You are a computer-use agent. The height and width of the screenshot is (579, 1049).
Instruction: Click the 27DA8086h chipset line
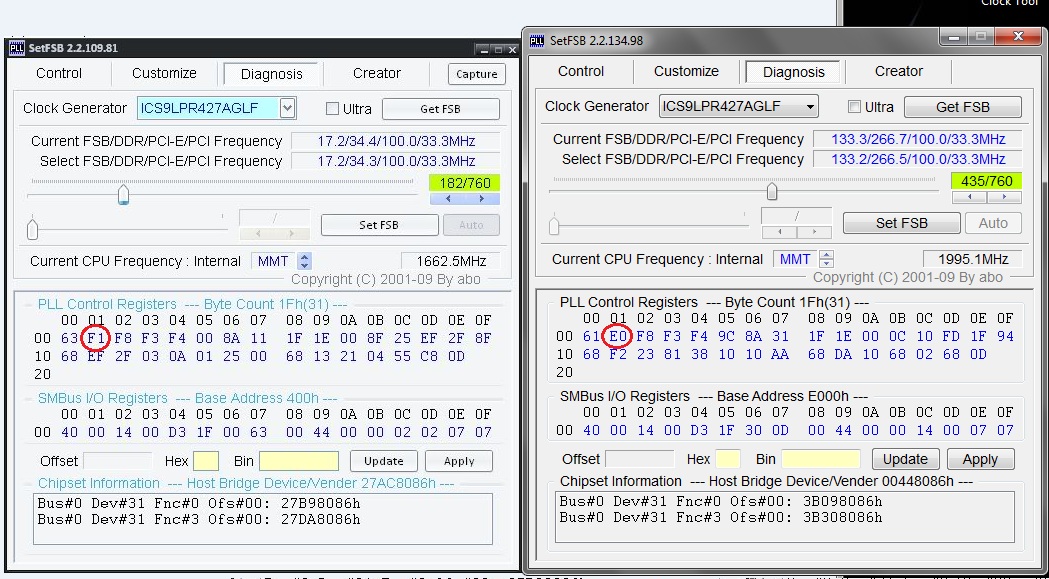(199, 519)
